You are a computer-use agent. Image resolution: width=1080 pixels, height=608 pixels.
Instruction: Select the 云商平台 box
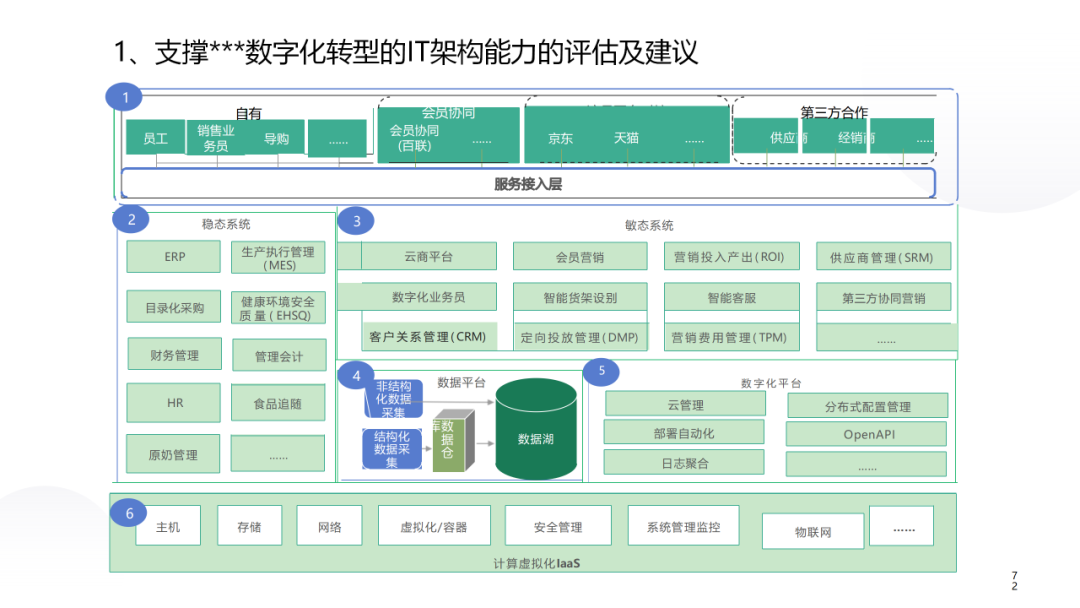pyautogui.click(x=428, y=256)
